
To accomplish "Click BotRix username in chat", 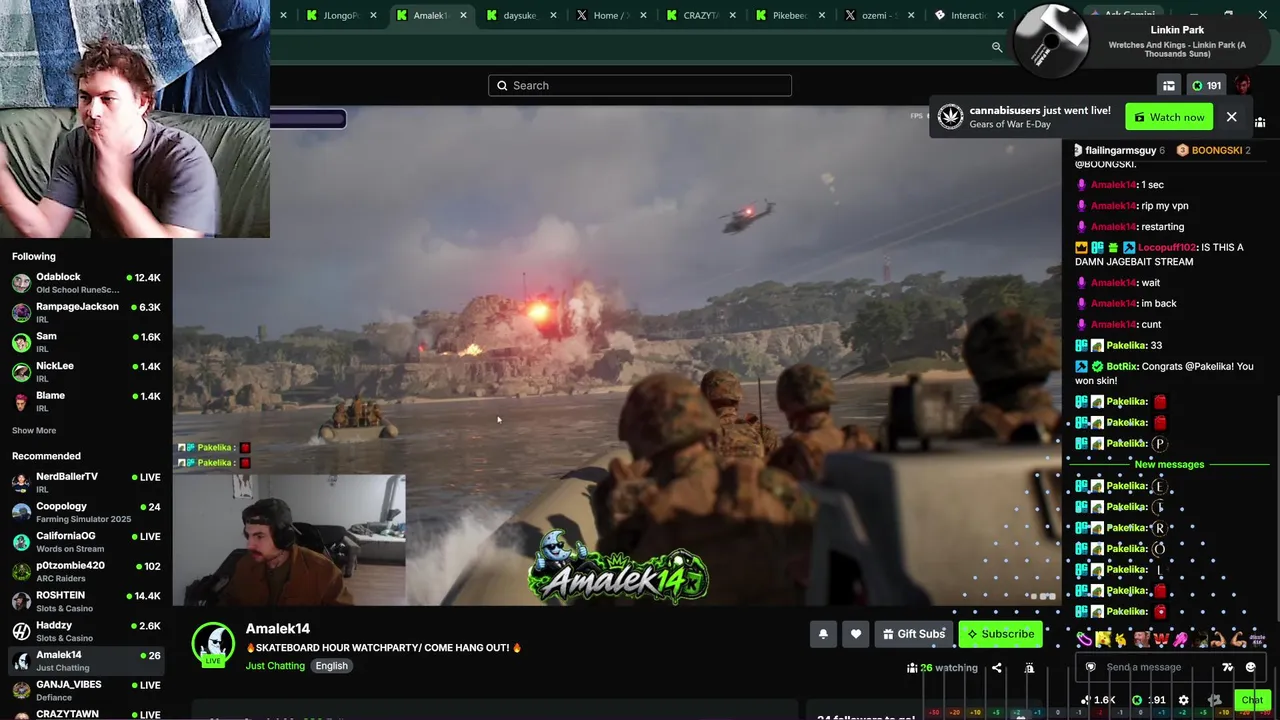I will point(1123,366).
